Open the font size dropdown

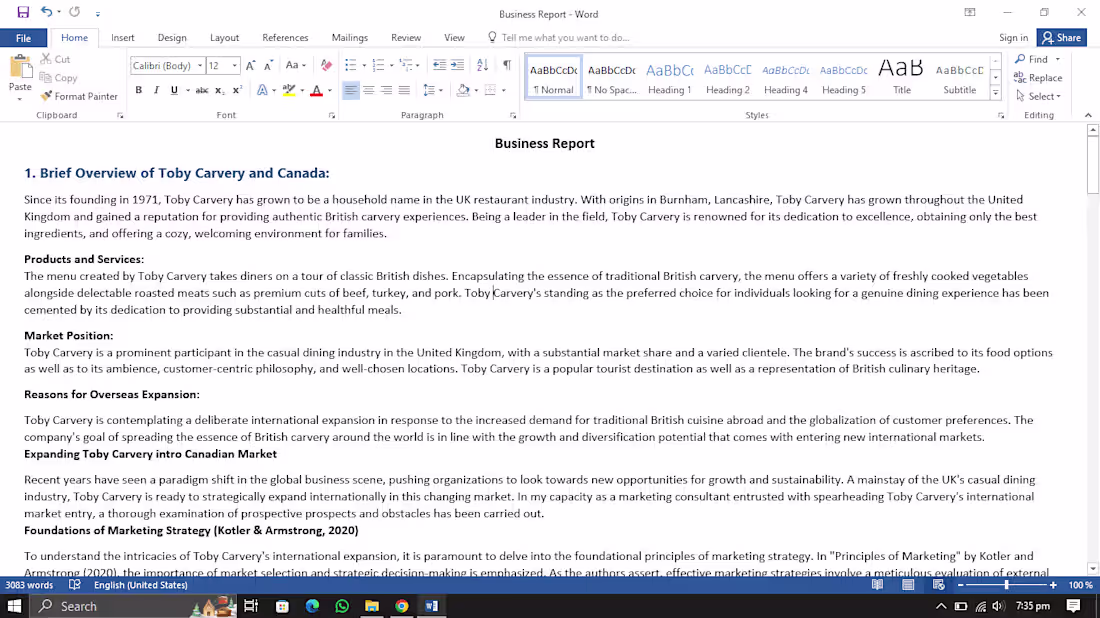point(234,65)
